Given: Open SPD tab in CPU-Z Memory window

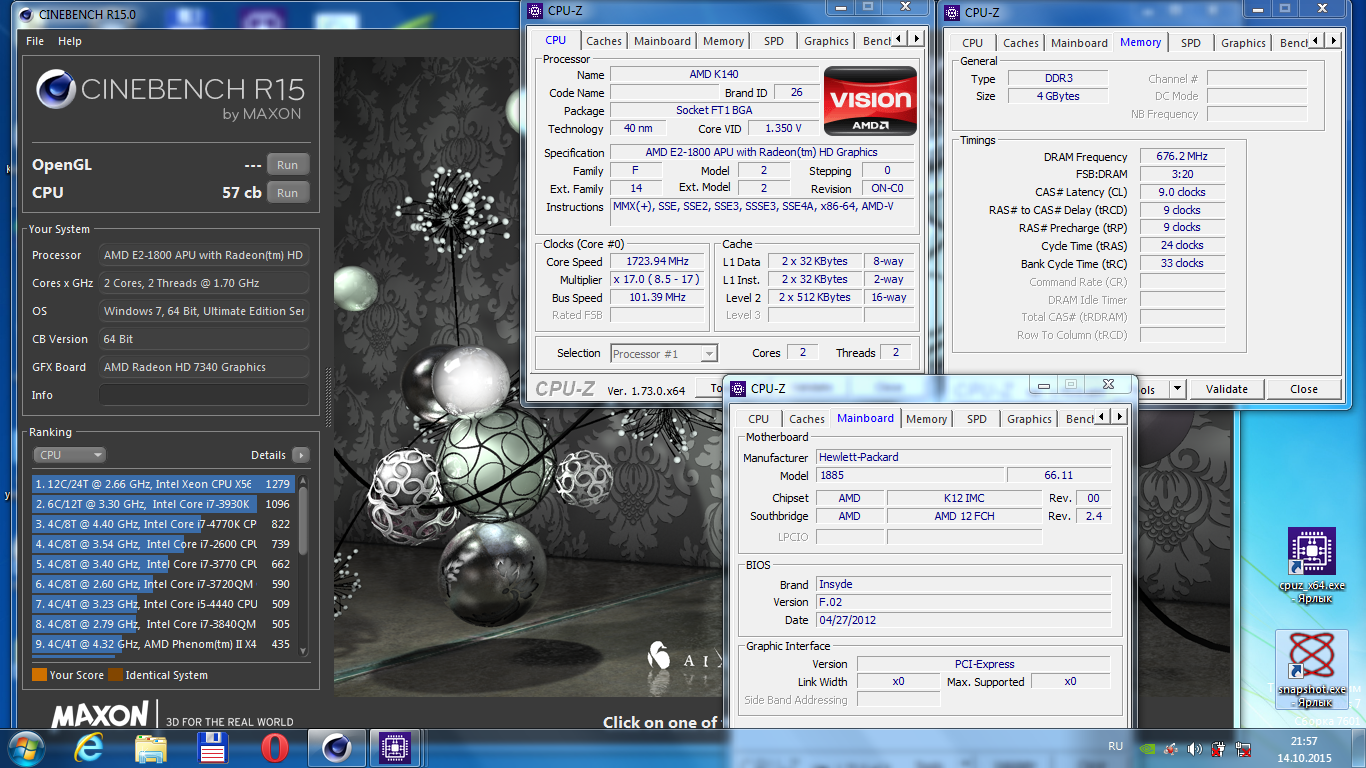Looking at the screenshot, I should point(1190,43).
